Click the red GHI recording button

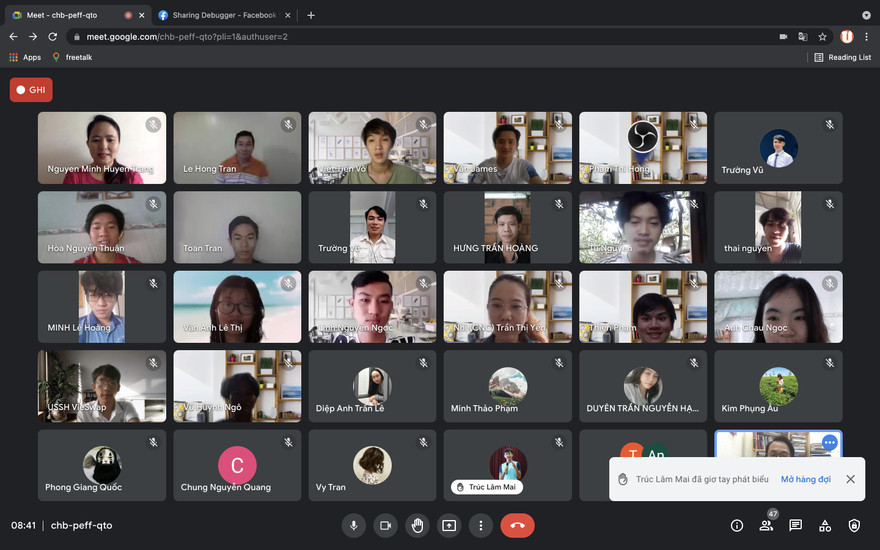pos(31,89)
